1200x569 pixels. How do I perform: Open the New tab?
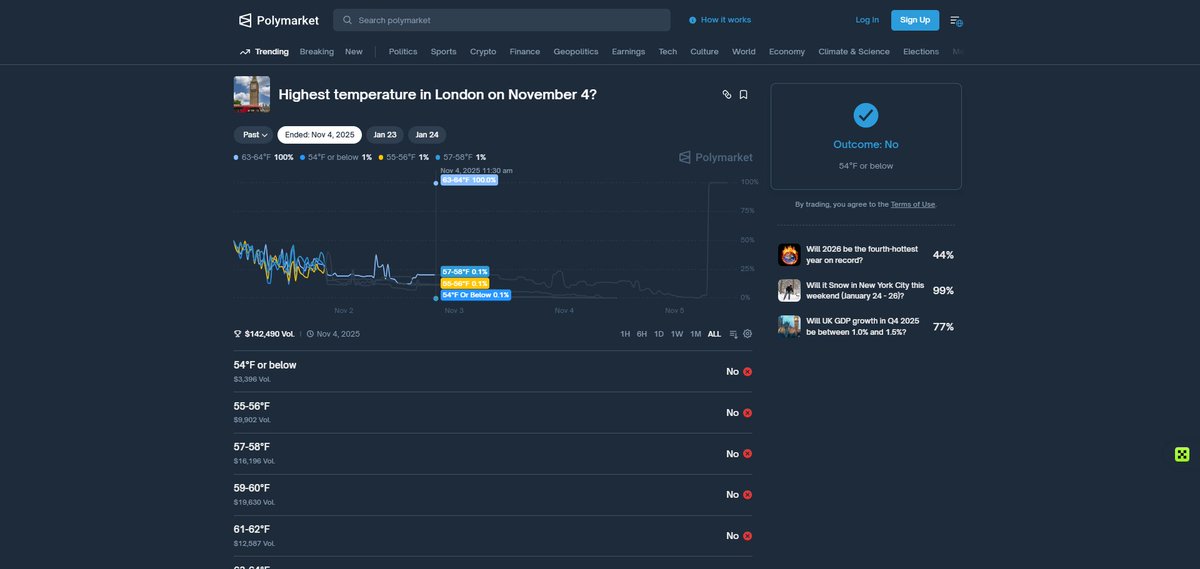[354, 51]
